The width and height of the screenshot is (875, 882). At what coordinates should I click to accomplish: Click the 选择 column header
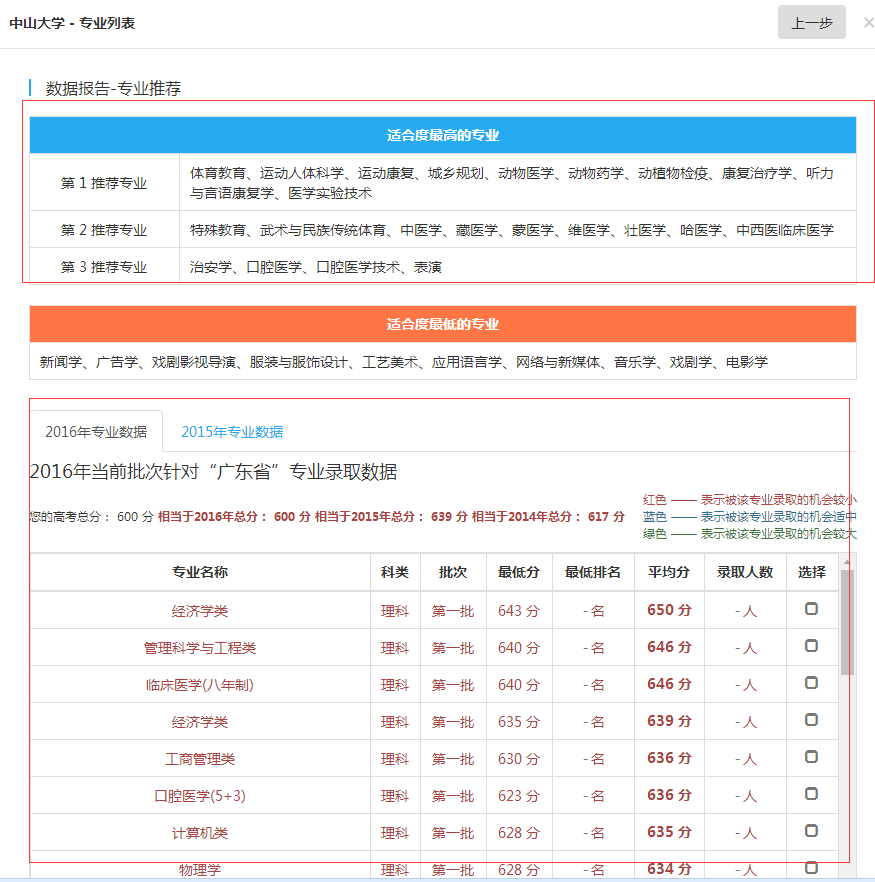point(812,572)
